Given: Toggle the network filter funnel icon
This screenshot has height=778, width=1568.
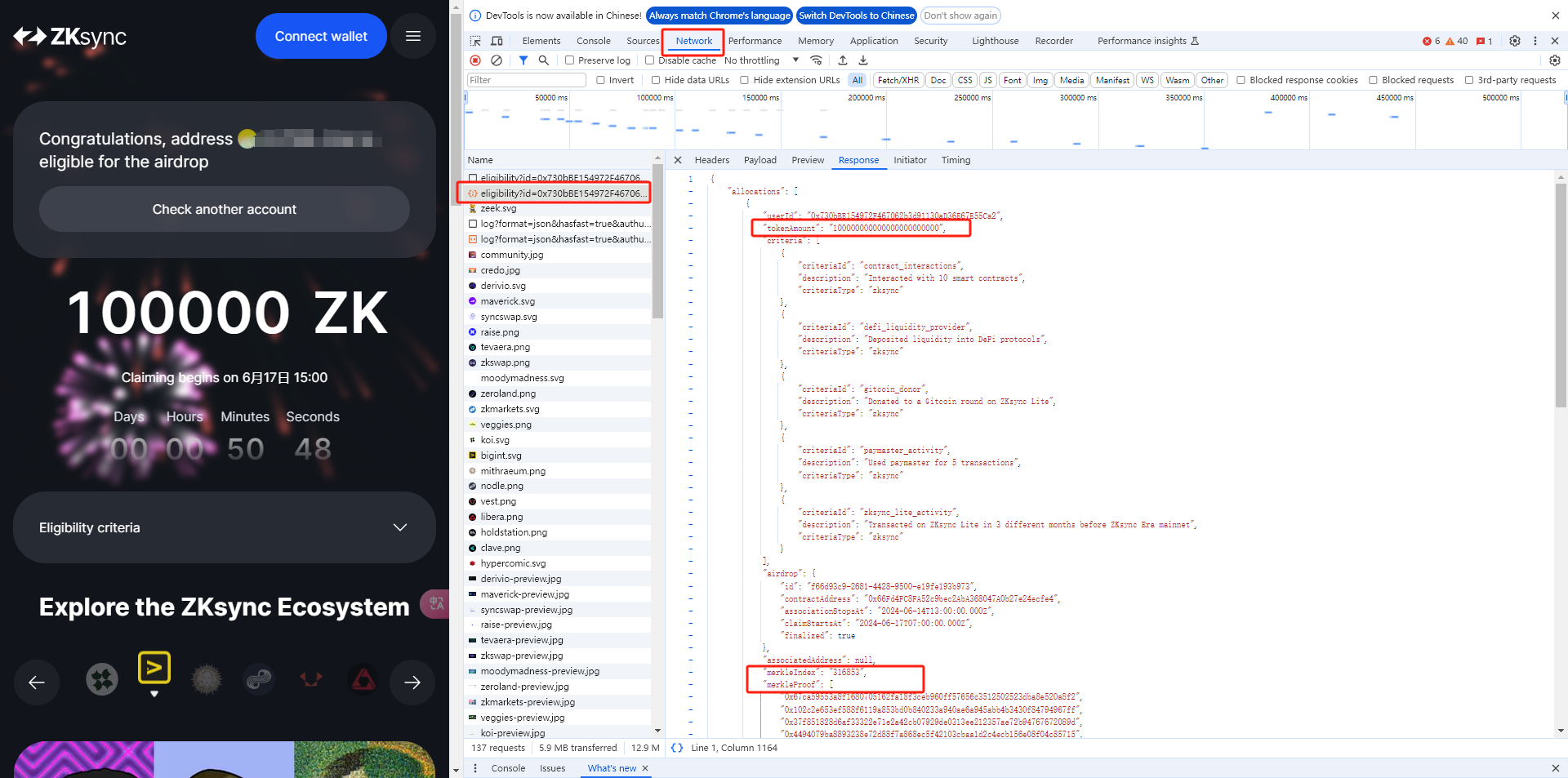Looking at the screenshot, I should click(523, 60).
